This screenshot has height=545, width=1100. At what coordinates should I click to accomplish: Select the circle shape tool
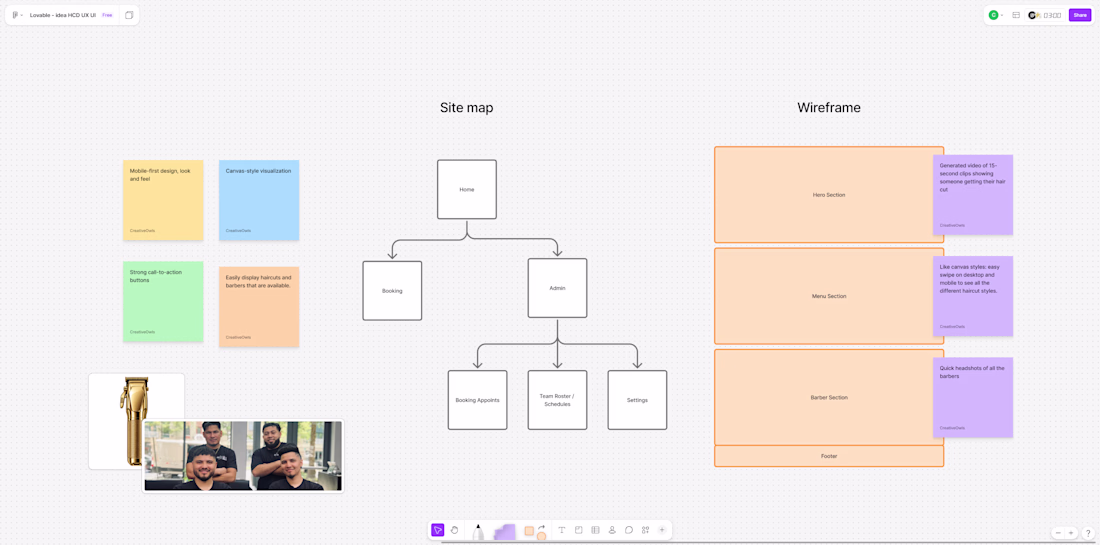541,537
